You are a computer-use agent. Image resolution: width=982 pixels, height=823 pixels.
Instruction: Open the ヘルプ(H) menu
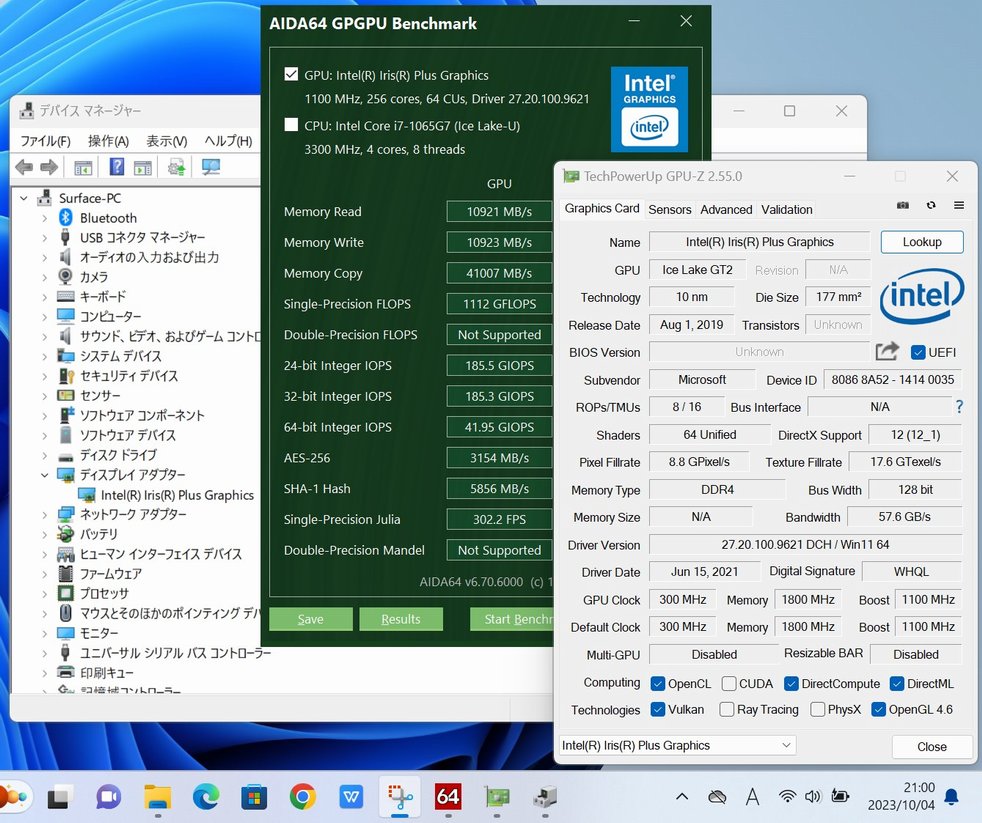coord(229,141)
